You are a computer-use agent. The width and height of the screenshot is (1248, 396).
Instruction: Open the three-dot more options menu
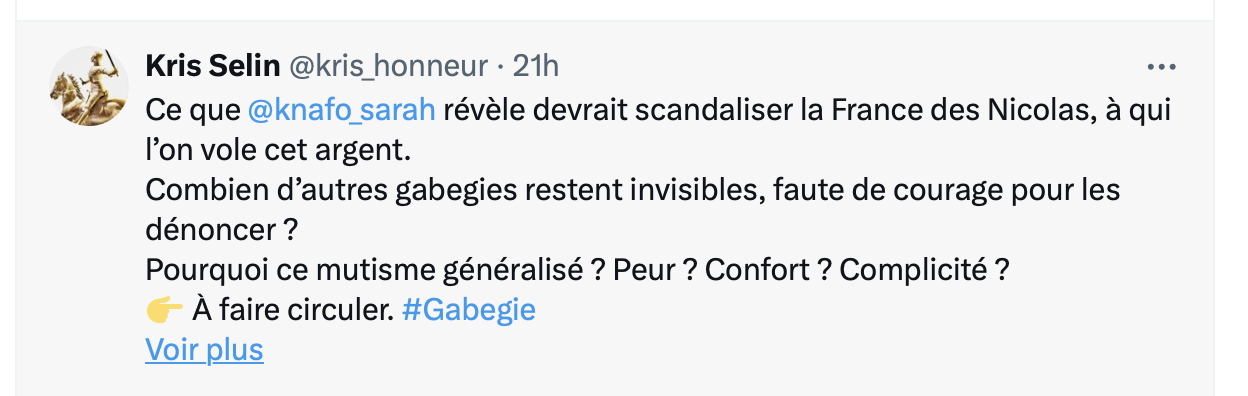coord(1161,67)
